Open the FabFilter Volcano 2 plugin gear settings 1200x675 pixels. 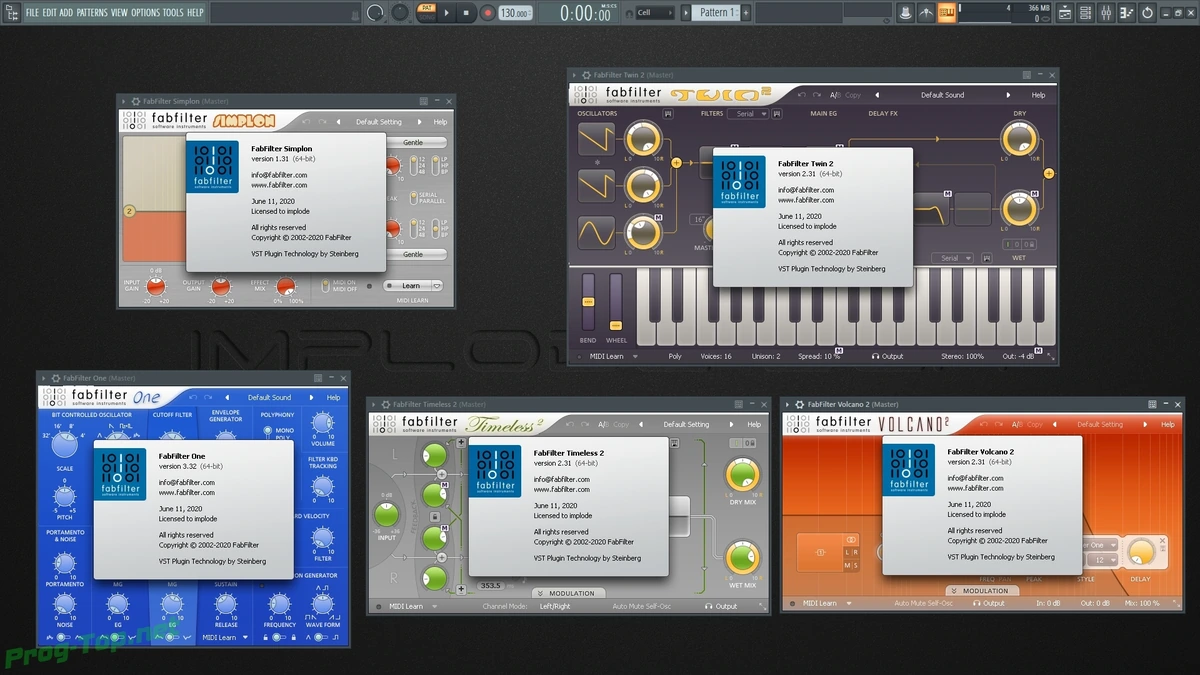click(798, 404)
